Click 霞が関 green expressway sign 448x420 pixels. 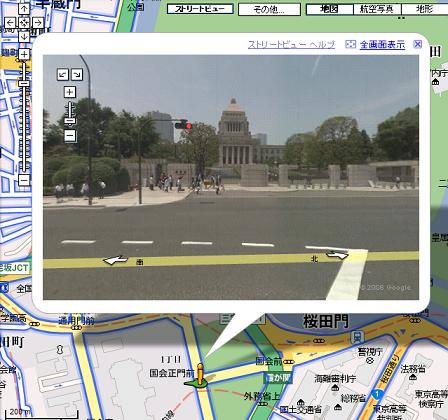(x=278, y=378)
